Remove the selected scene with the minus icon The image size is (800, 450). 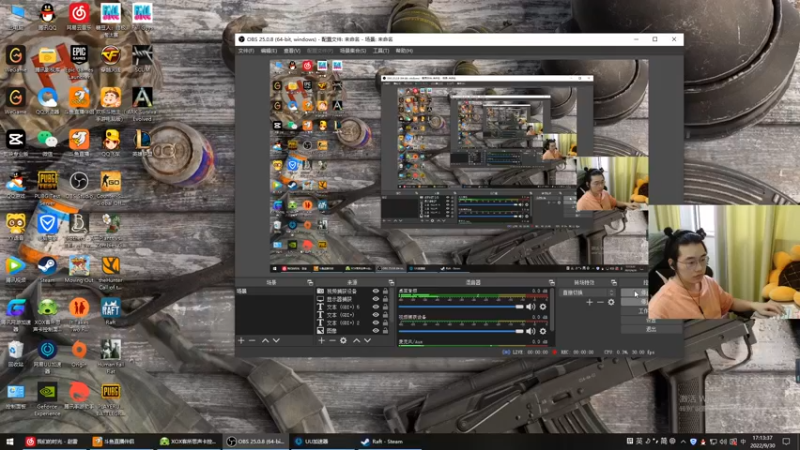click(252, 340)
